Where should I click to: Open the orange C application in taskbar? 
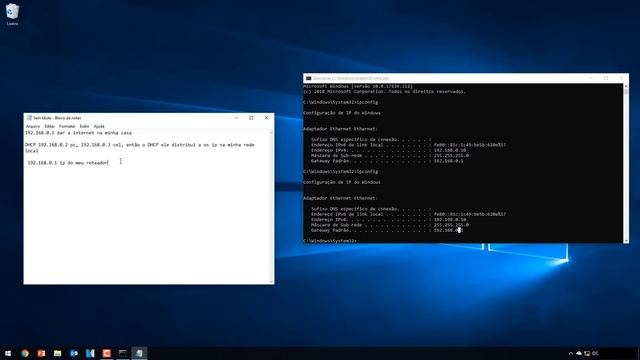point(107,353)
